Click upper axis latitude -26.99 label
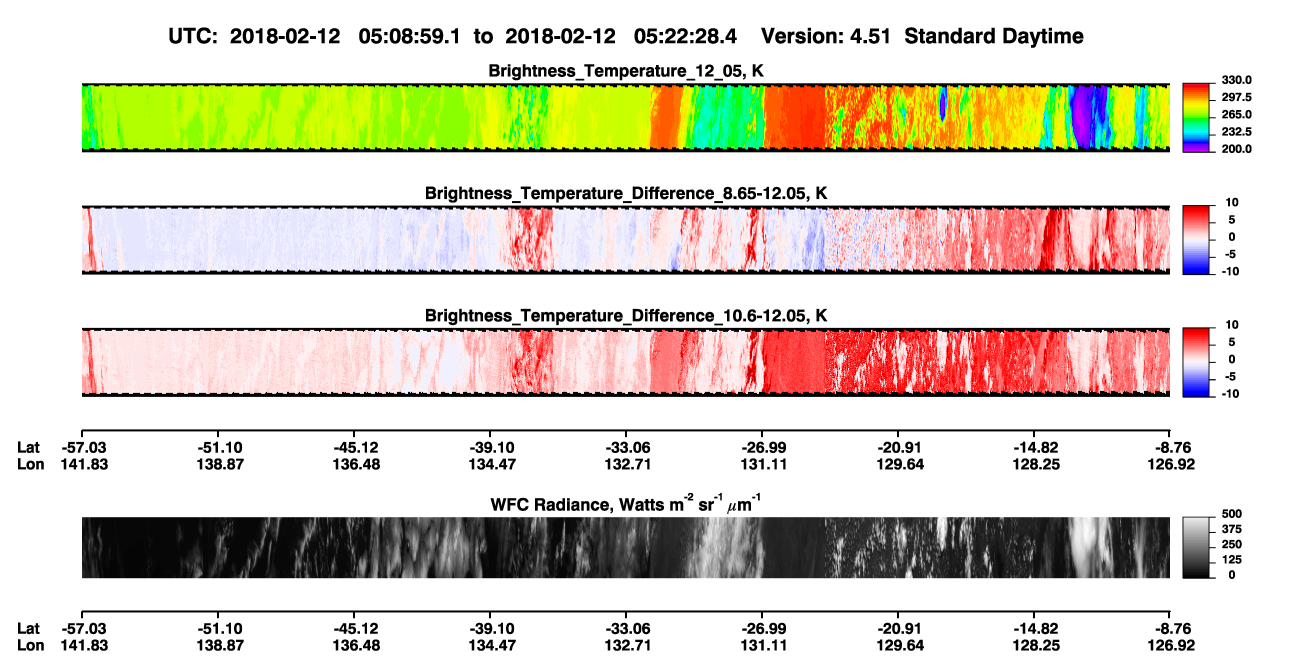The width and height of the screenshot is (1300, 667). coord(762,448)
